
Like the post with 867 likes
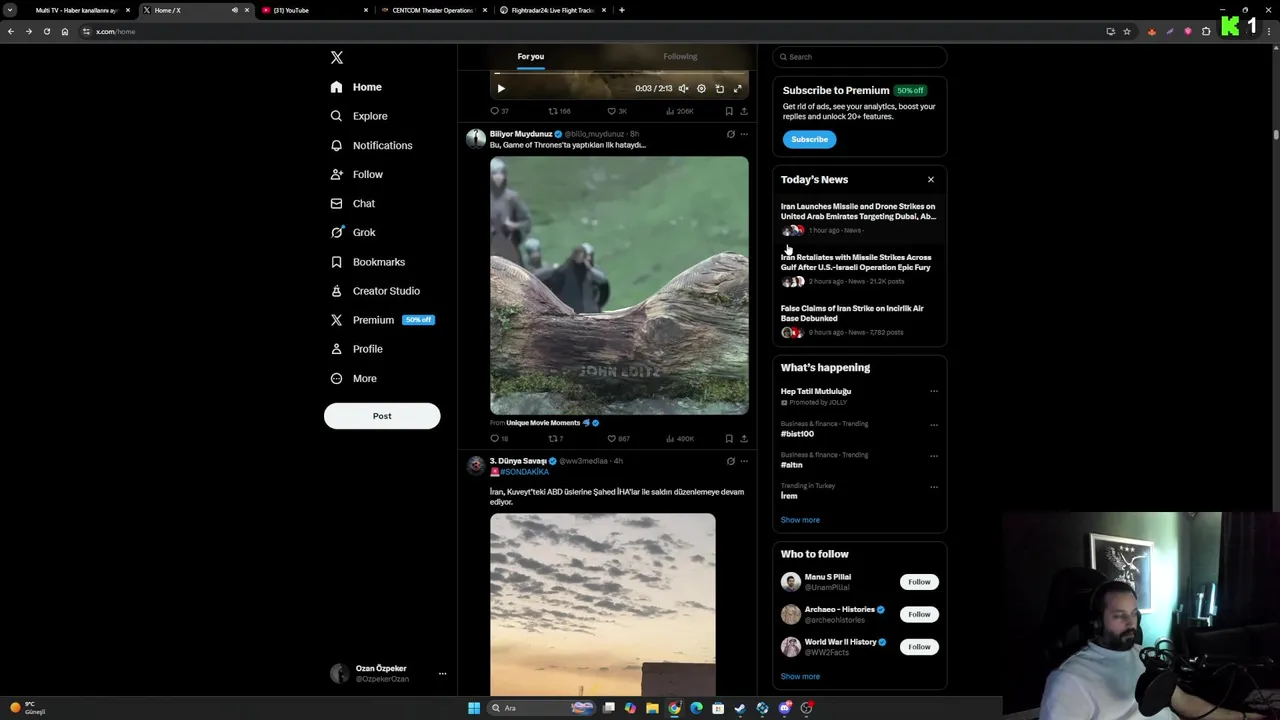617,439
